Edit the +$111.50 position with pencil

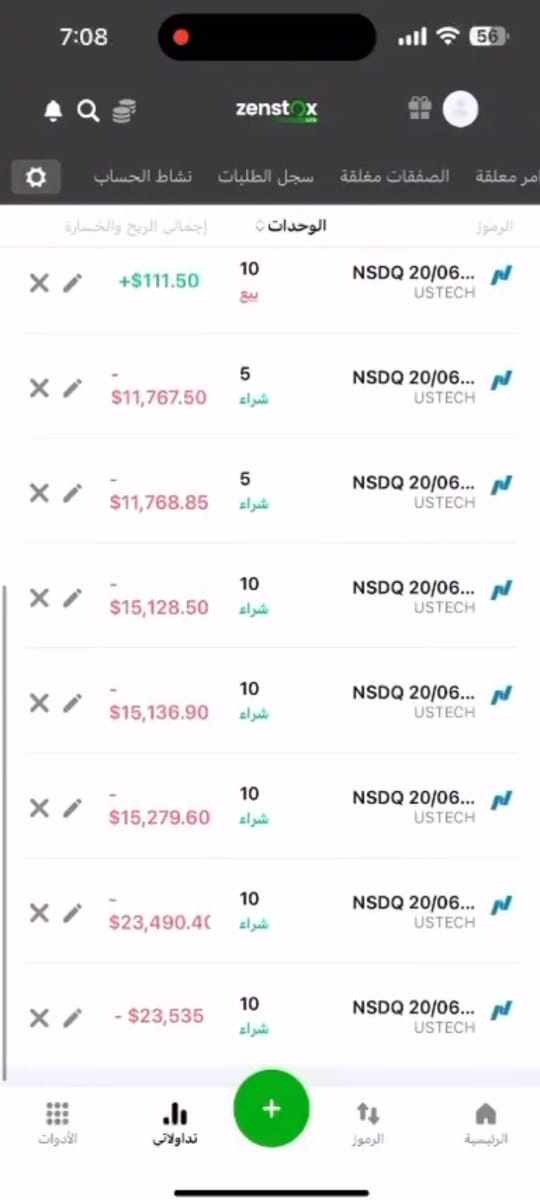tap(72, 283)
